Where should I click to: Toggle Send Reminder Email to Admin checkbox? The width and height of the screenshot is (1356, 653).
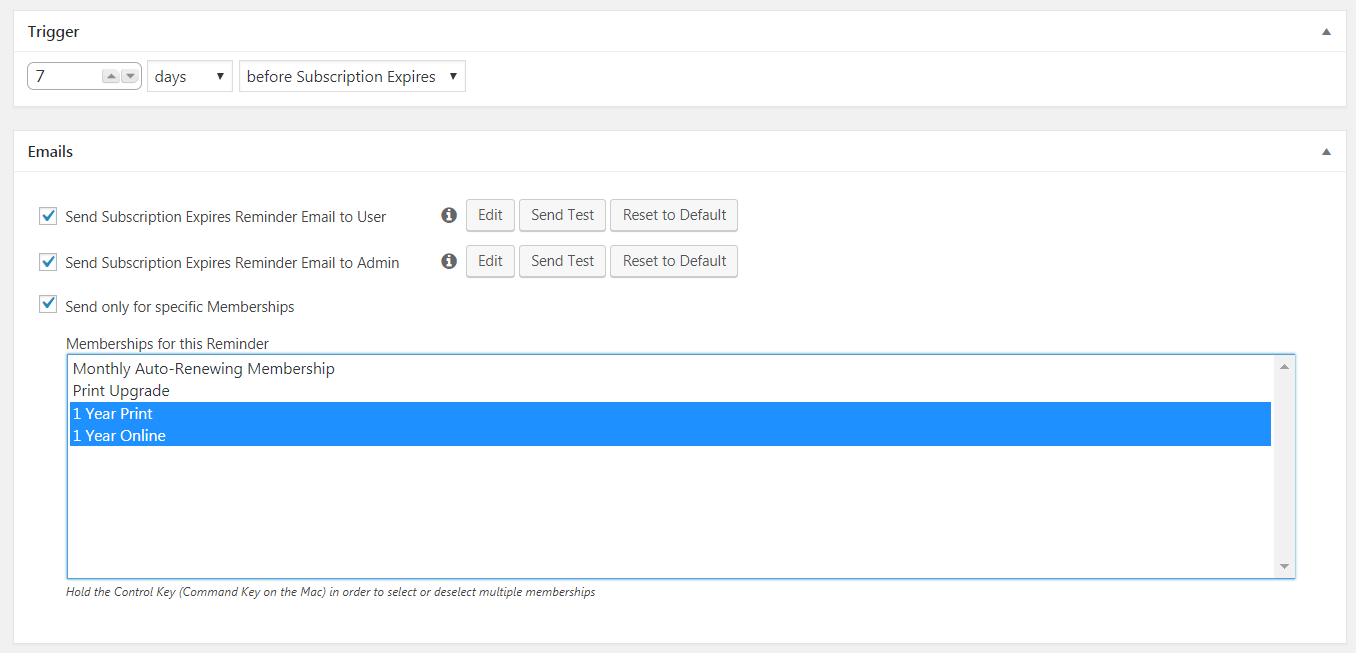(48, 262)
